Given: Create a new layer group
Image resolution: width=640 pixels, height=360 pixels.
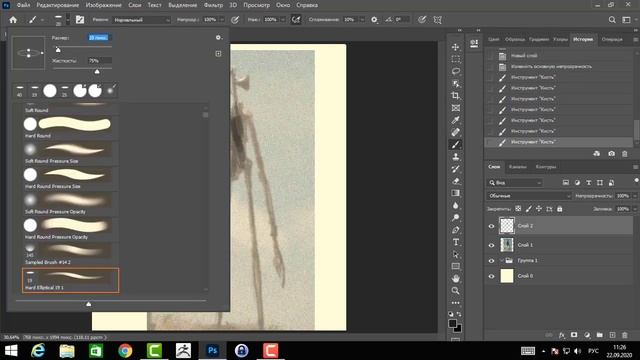Looking at the screenshot, I should pyautogui.click(x=599, y=335).
